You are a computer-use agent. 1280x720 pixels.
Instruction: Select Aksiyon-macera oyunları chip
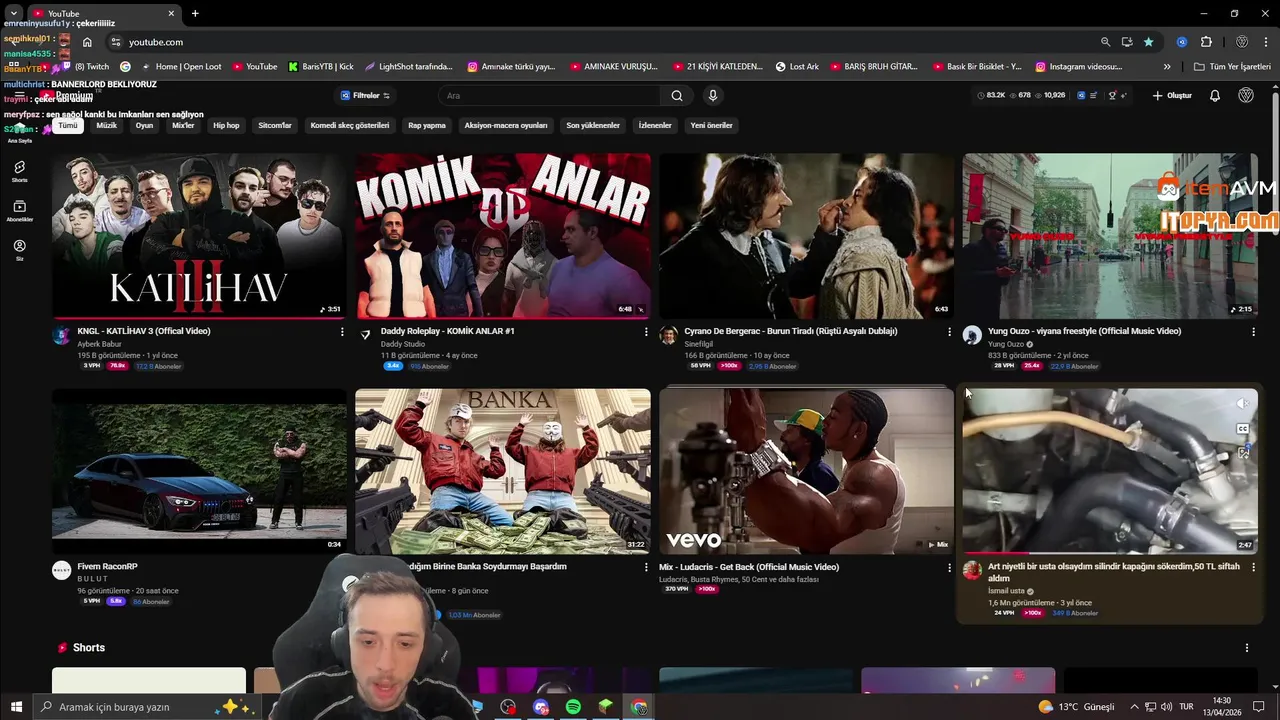(x=506, y=126)
